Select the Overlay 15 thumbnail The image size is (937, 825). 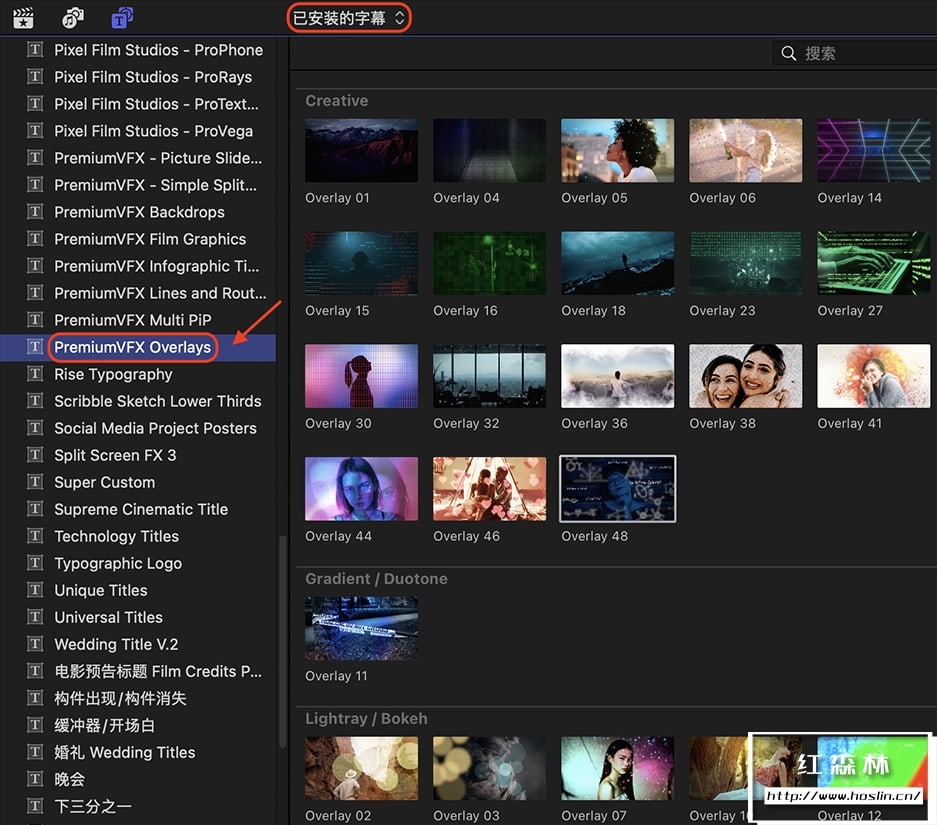click(362, 263)
